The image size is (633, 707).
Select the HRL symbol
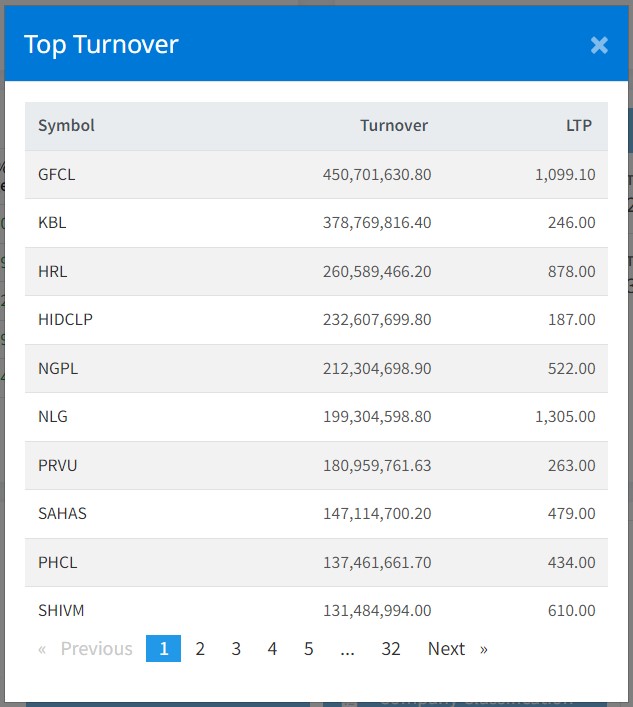click(x=53, y=272)
